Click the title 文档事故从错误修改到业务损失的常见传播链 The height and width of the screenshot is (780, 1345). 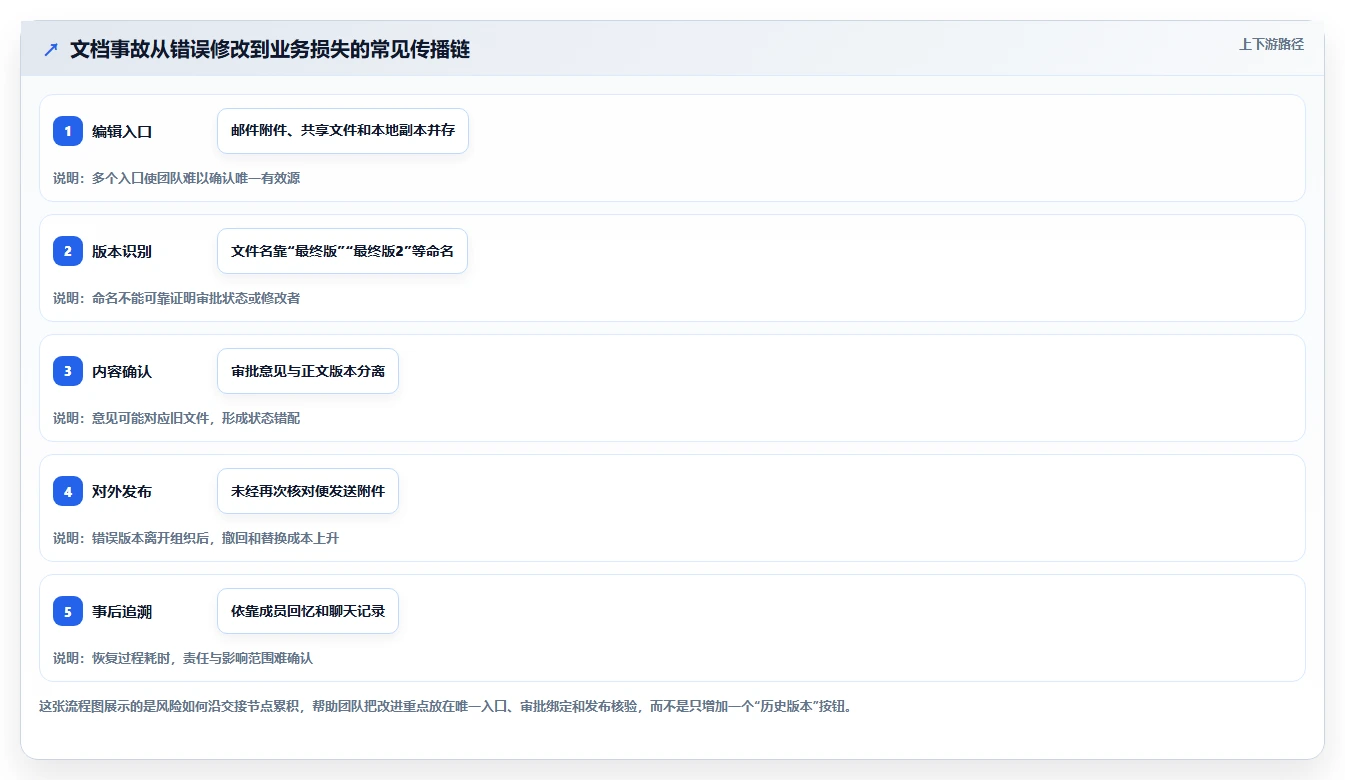[x=270, y=50]
